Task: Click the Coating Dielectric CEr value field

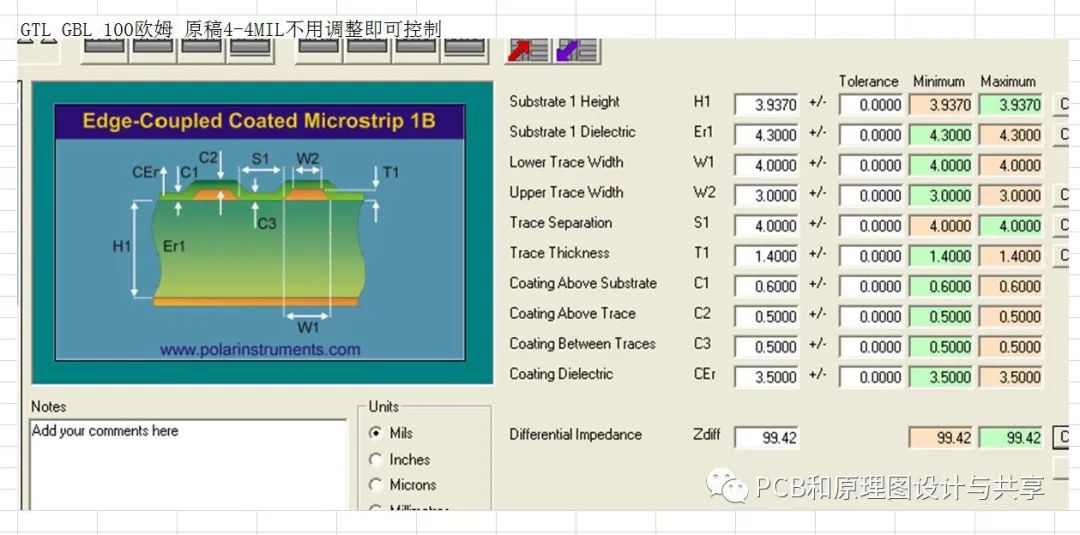Action: point(766,377)
